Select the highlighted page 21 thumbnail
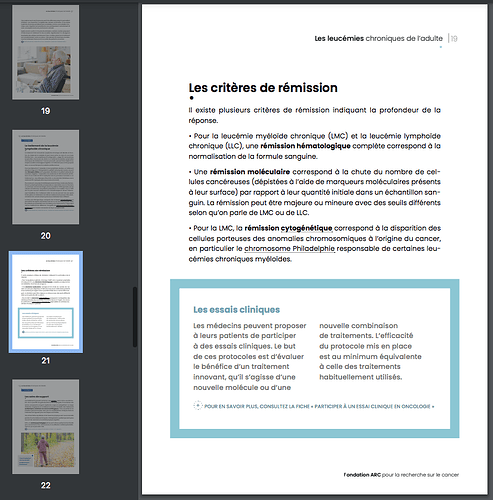The image size is (493, 500). pos(46,302)
